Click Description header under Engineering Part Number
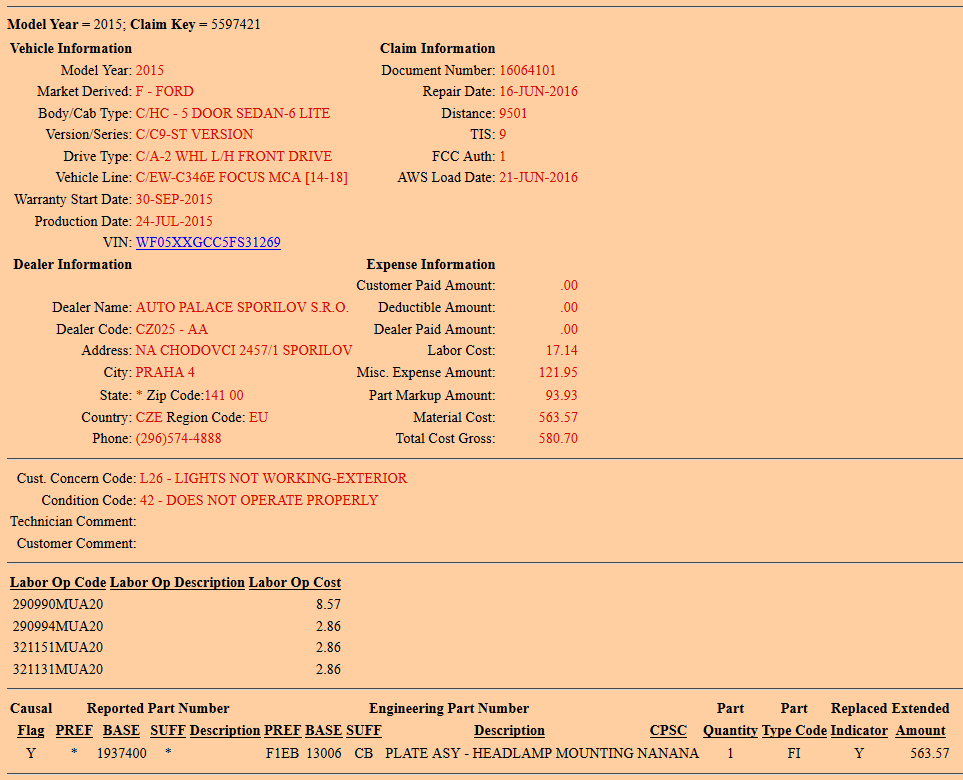Screen dimensions: 963x780 (509, 730)
